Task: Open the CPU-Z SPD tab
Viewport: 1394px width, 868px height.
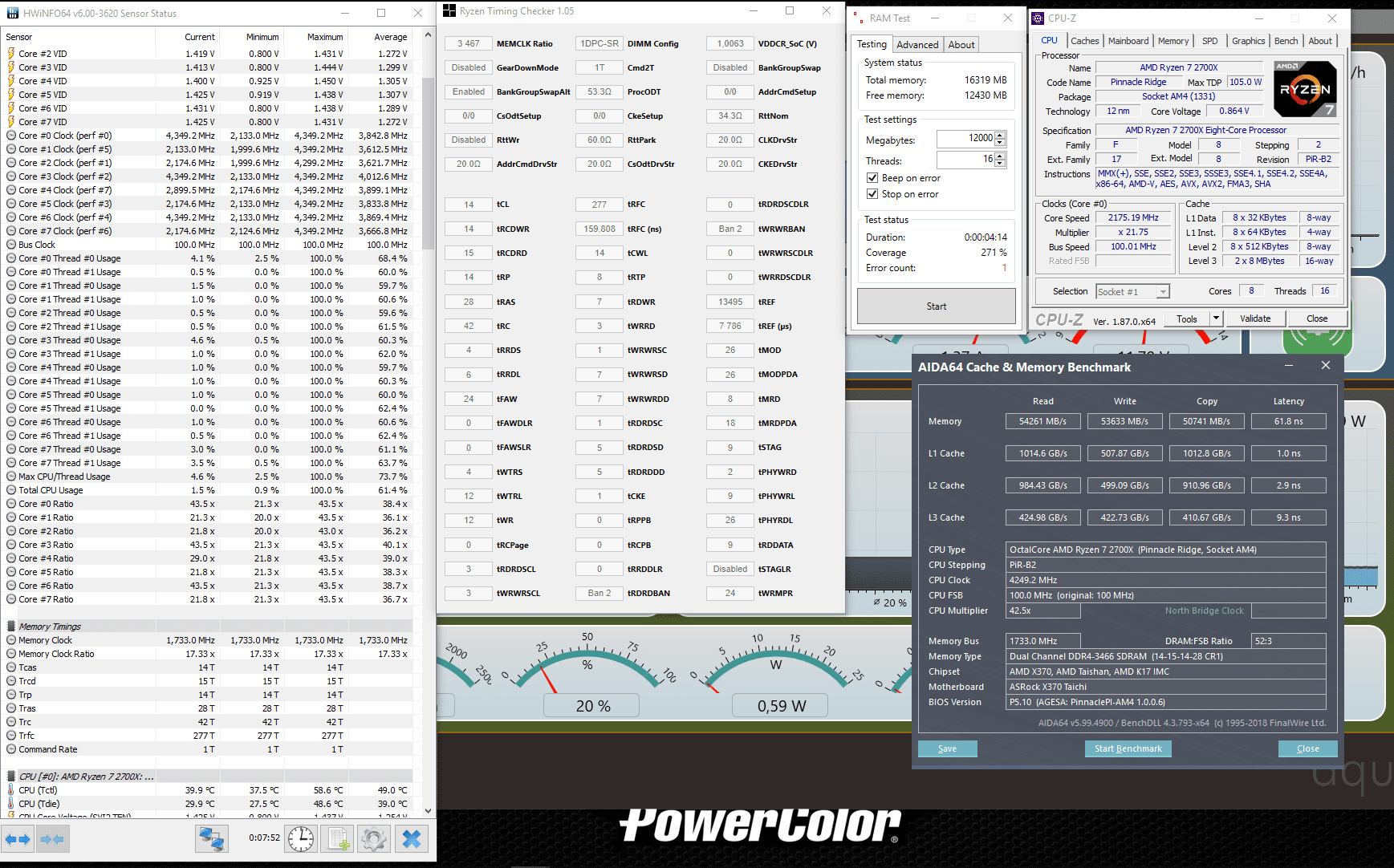Action: click(1210, 41)
